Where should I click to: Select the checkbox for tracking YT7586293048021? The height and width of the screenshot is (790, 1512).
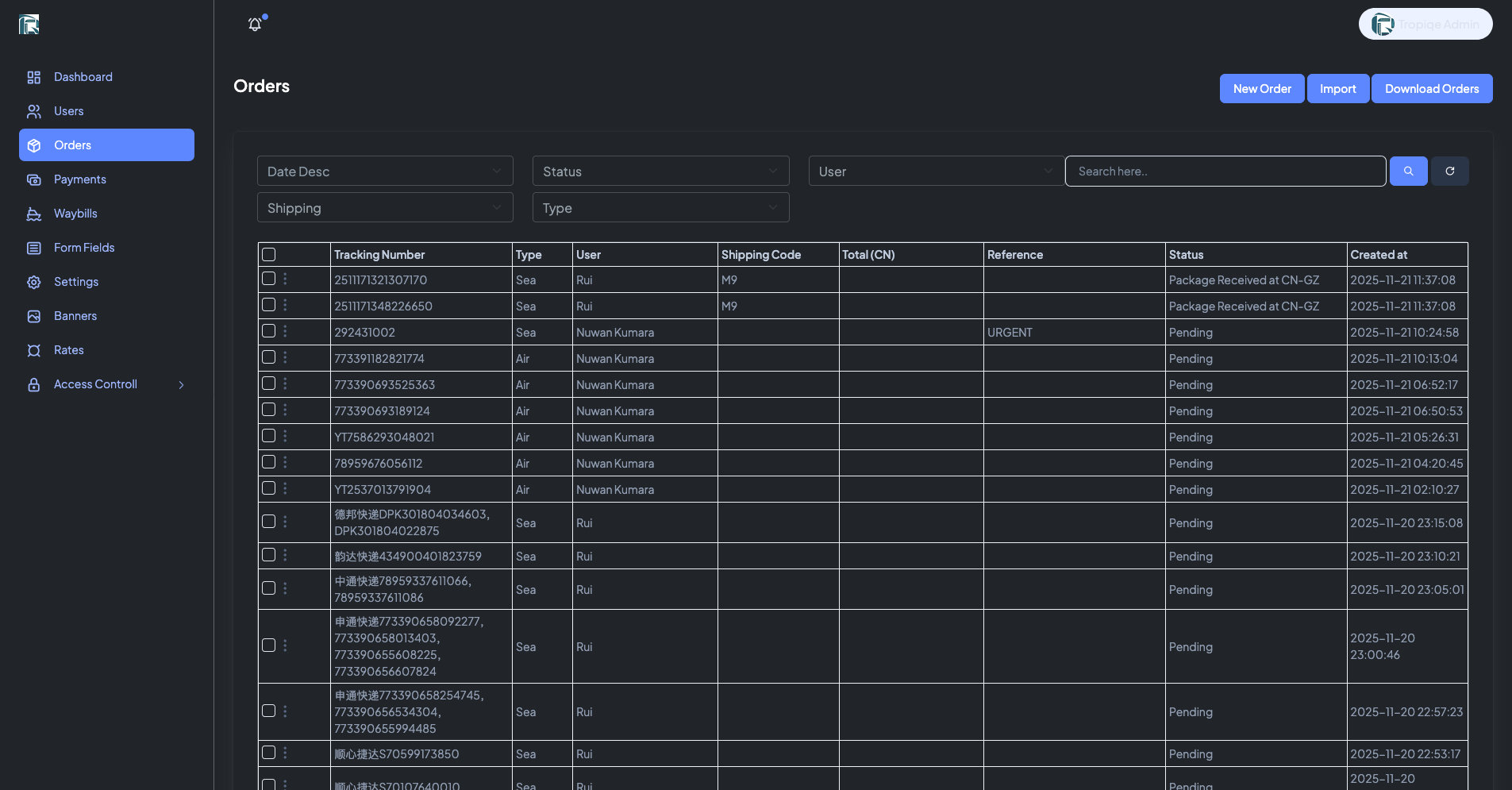coord(269,435)
